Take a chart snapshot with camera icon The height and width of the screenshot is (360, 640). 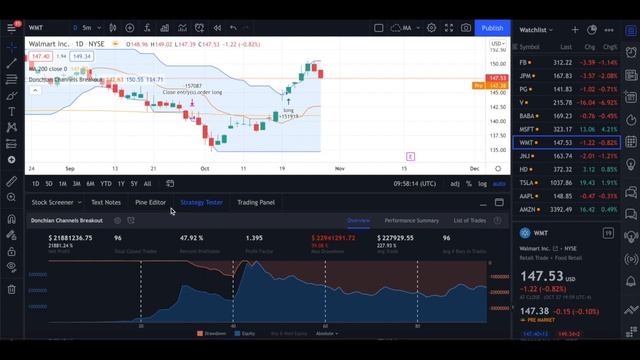point(466,28)
